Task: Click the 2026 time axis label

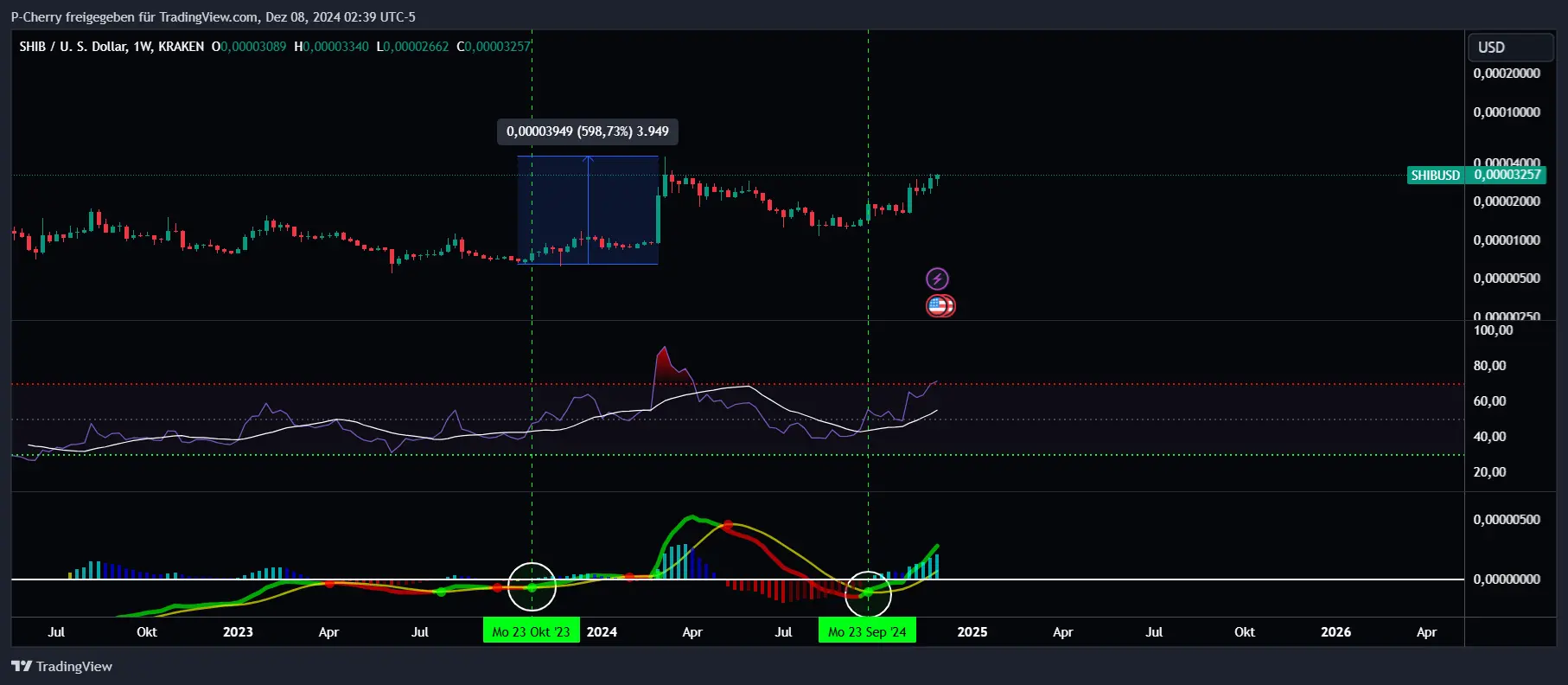Action: (1335, 631)
